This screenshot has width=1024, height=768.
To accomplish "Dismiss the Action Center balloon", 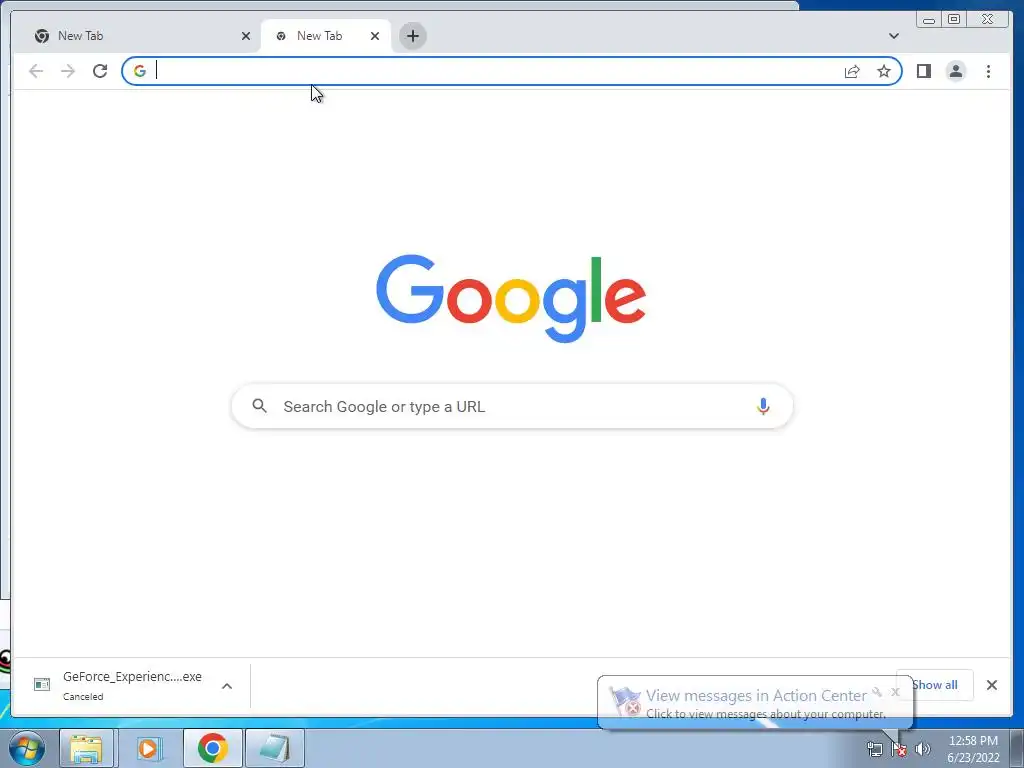I will [895, 692].
